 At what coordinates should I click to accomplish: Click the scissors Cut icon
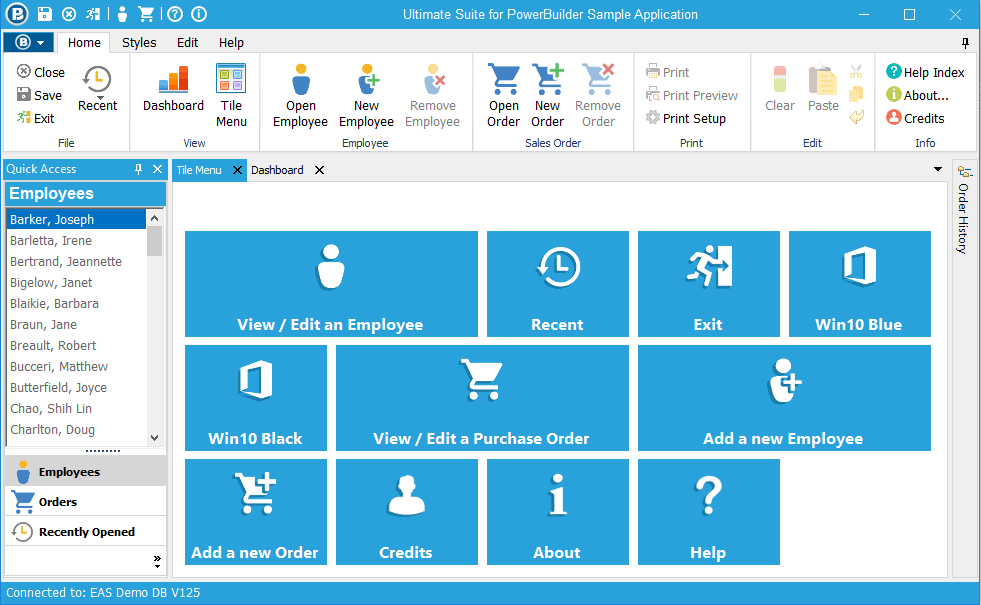coord(856,72)
